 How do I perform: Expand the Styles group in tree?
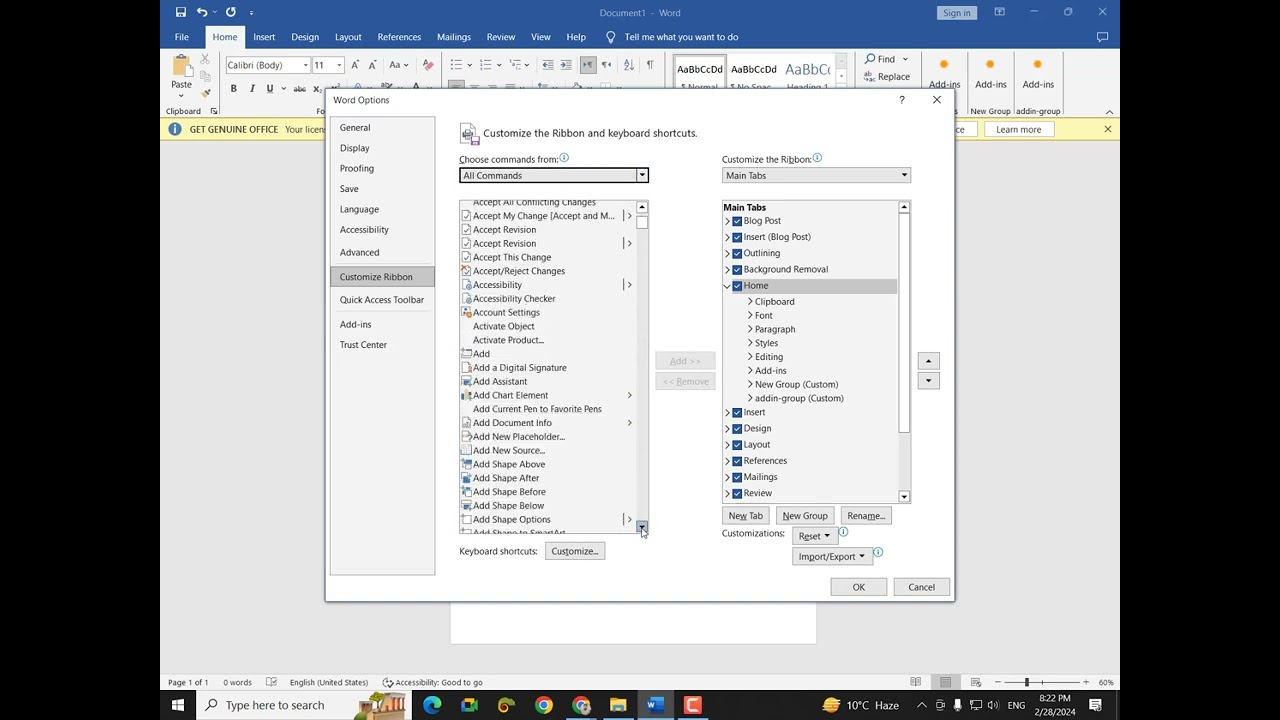[750, 343]
